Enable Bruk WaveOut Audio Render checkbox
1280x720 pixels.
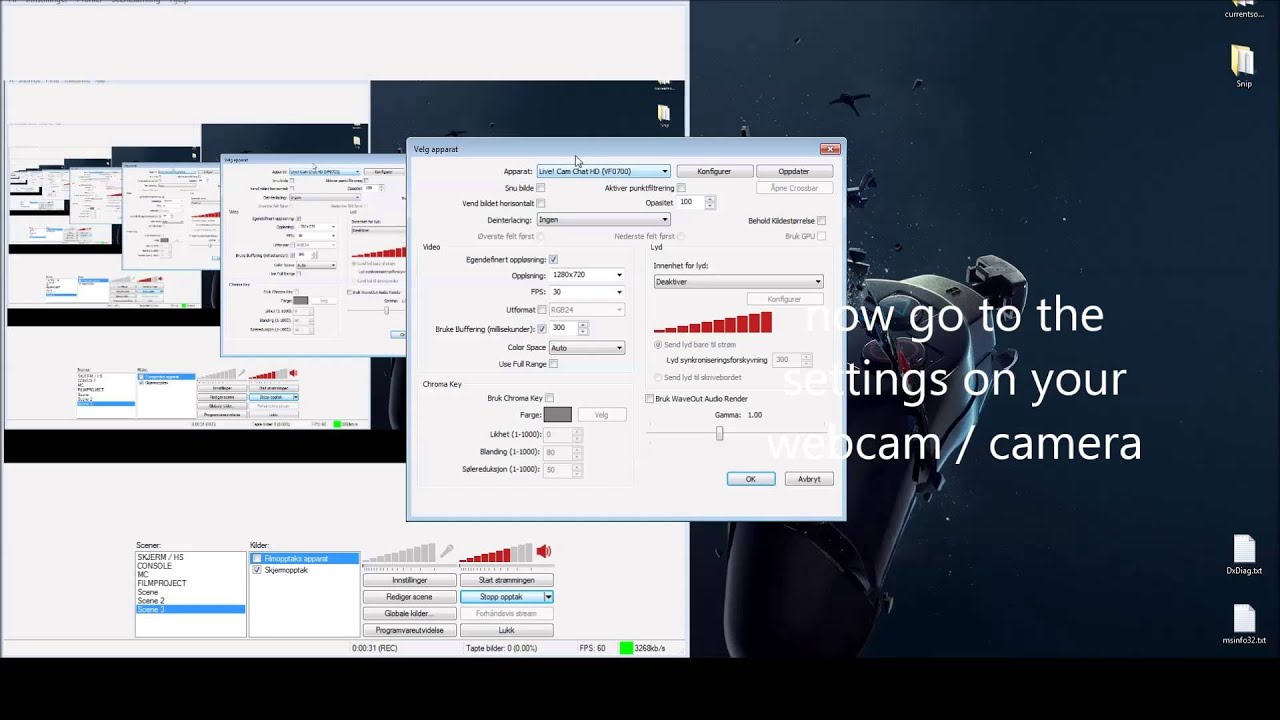click(x=649, y=399)
